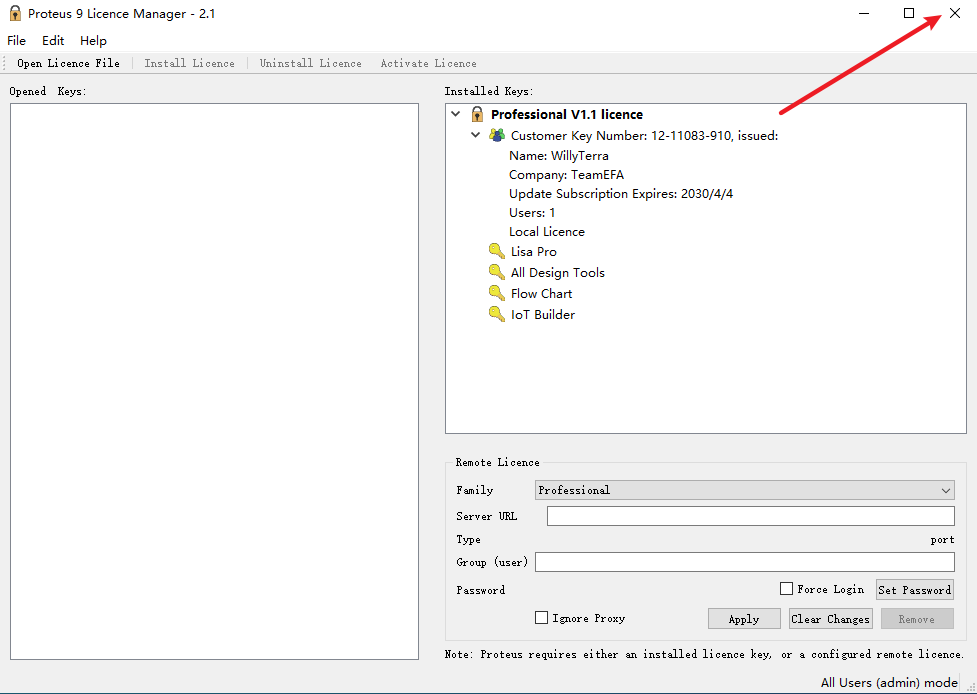Screen dimensions: 977x694
Task: Click the padlock icon beside Professional V1.1 licence
Action: point(477,114)
